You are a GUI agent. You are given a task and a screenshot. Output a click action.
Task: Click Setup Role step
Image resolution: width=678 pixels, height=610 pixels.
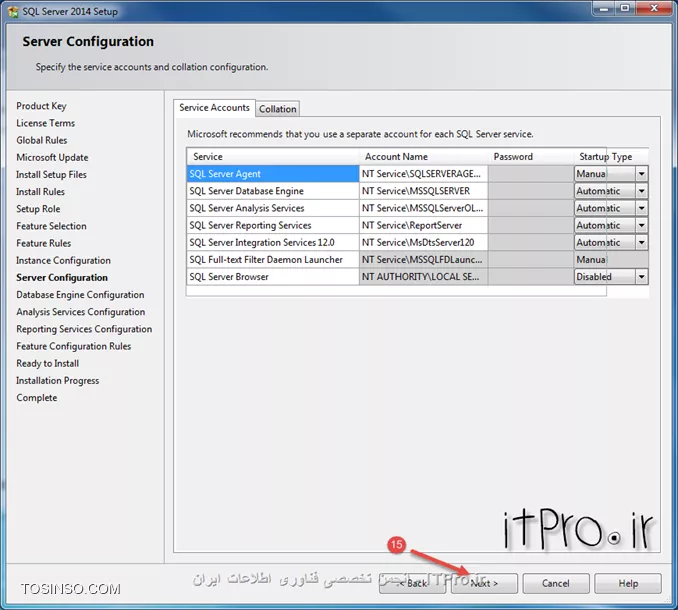pos(38,209)
